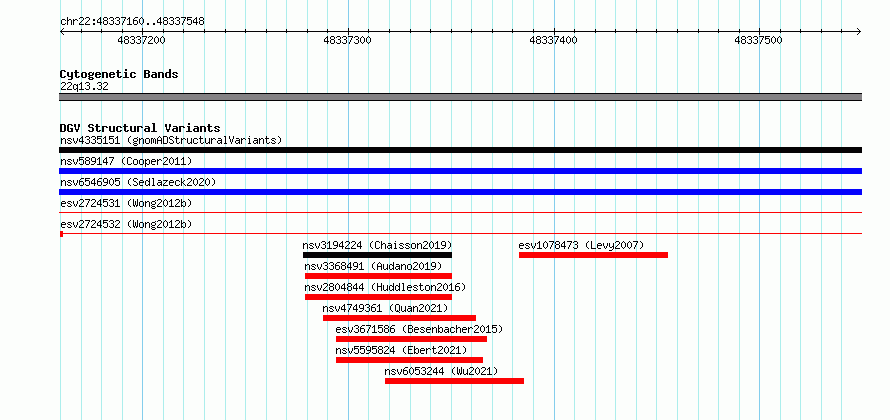890x420 pixels.
Task: Select the black nsv3194224 variant bar
Action: click(x=377, y=255)
